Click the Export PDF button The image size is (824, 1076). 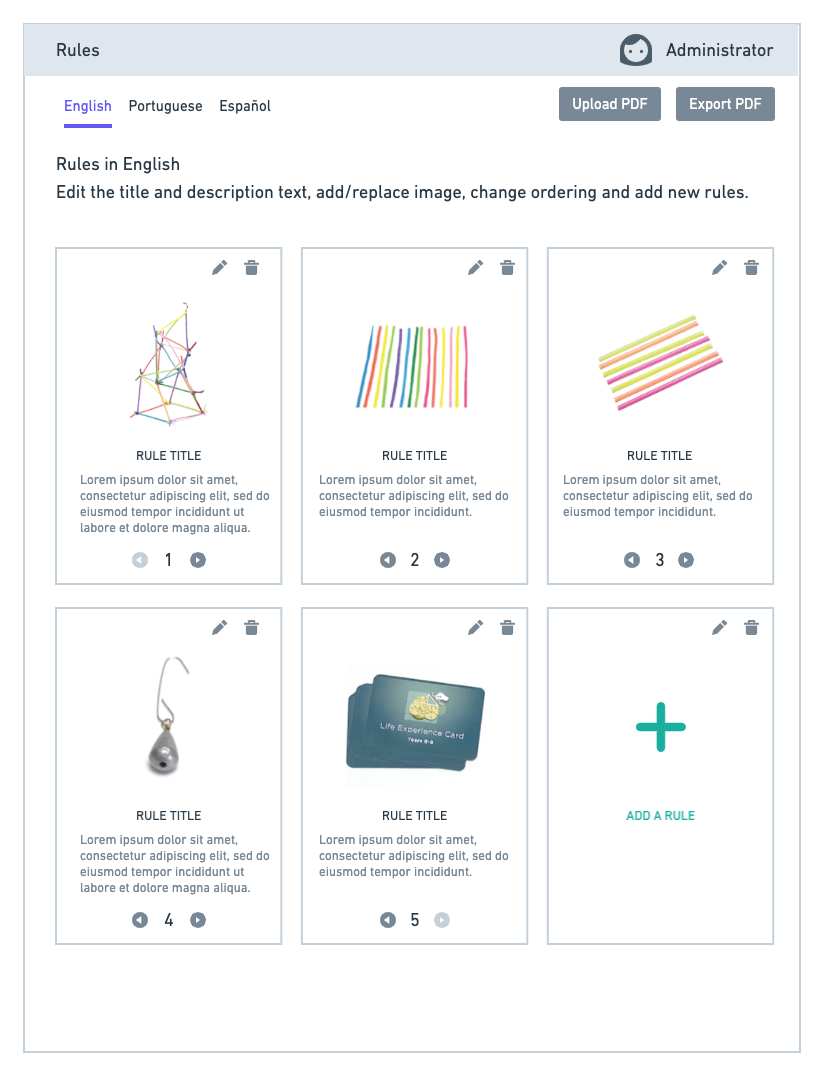tap(725, 104)
